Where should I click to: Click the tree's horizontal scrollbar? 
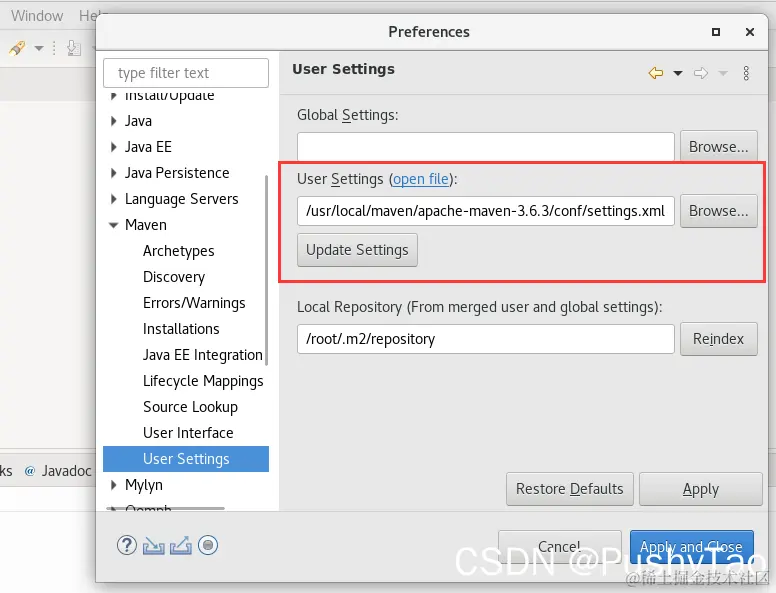[166, 508]
